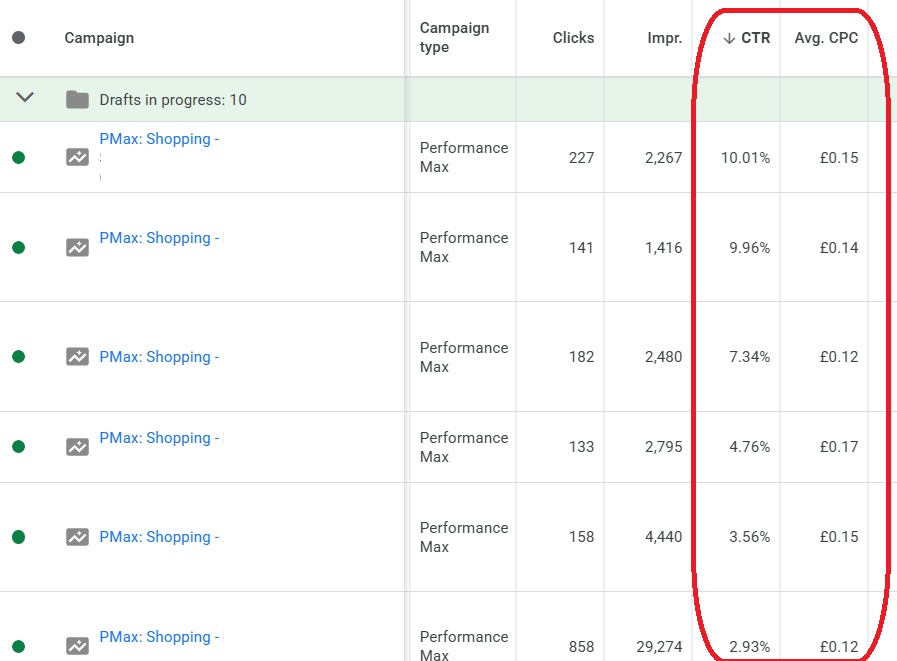Open the status dot dropdown for the 182-click campaign
This screenshot has width=897, height=661.
pyautogui.click(x=18, y=356)
